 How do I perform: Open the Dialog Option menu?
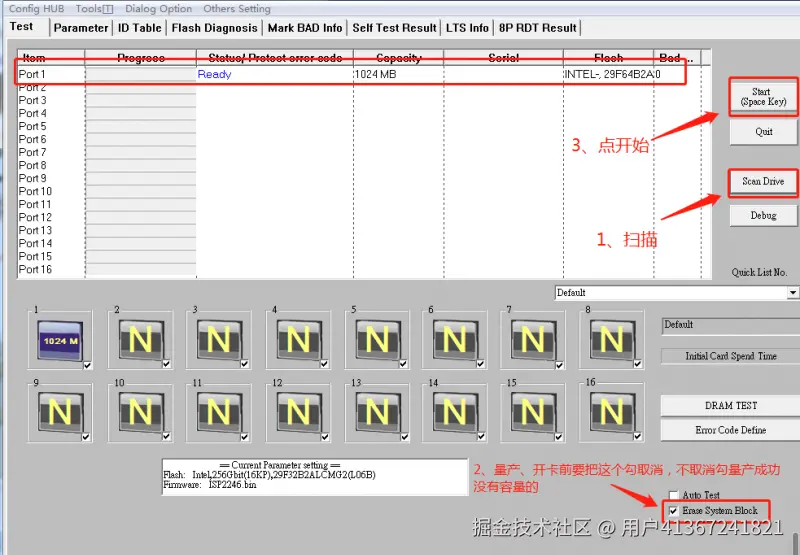pyautogui.click(x=159, y=9)
